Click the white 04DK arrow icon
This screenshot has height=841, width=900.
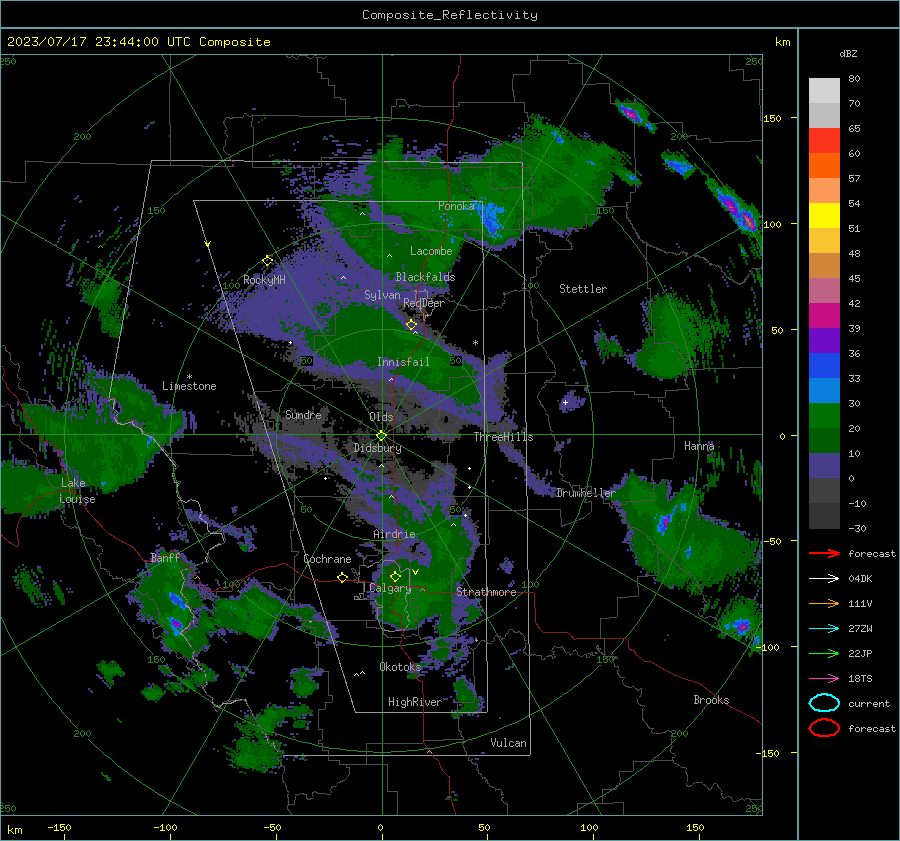tap(824, 579)
